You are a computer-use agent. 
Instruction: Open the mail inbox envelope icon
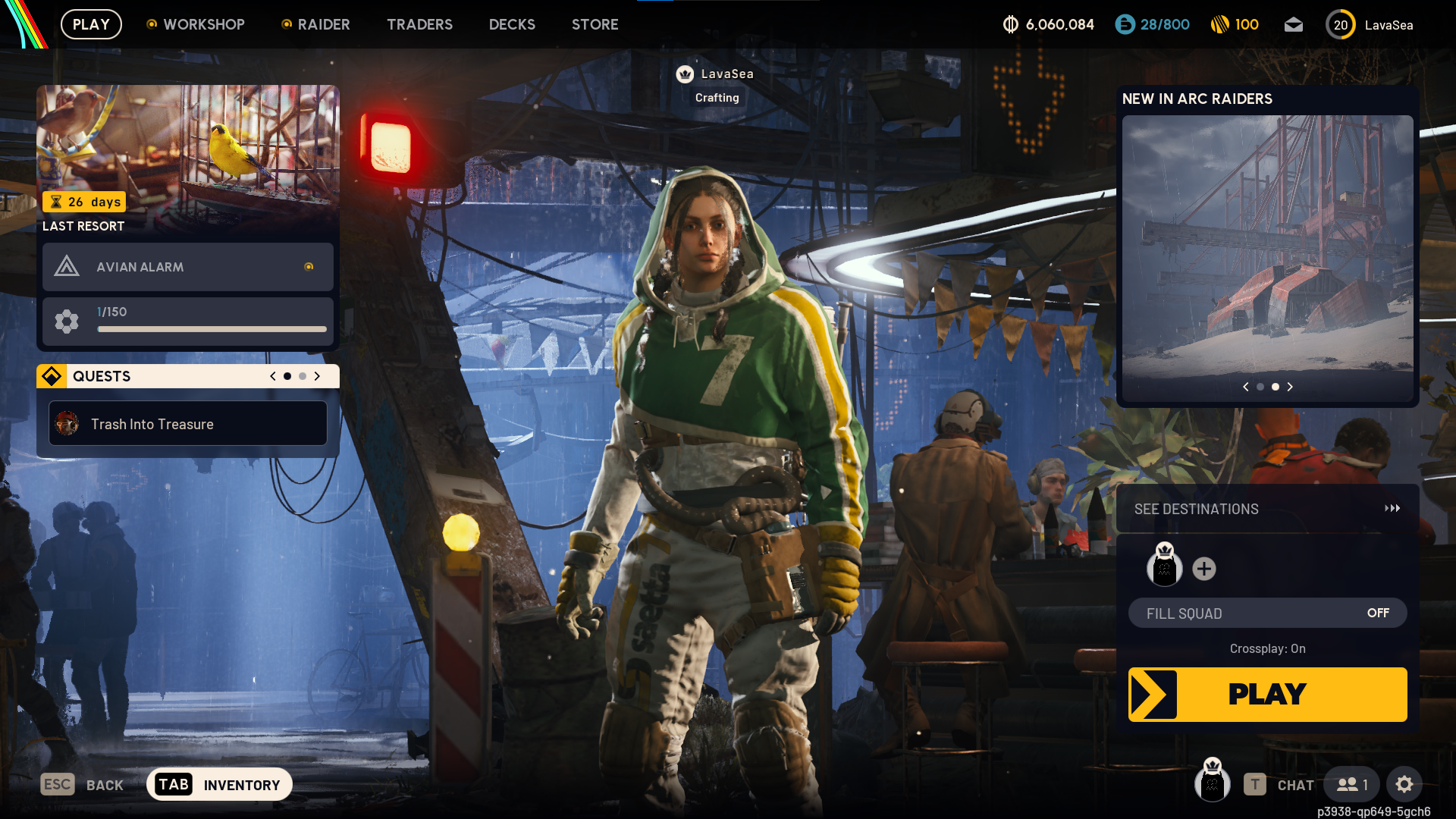point(1294,25)
